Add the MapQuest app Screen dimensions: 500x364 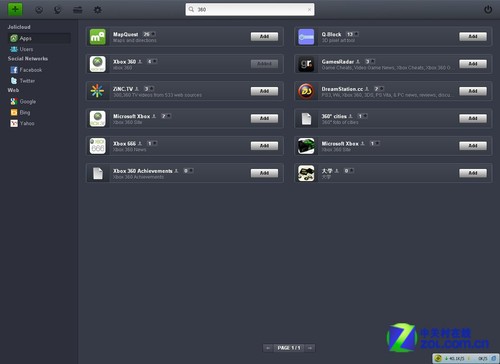[x=264, y=37]
